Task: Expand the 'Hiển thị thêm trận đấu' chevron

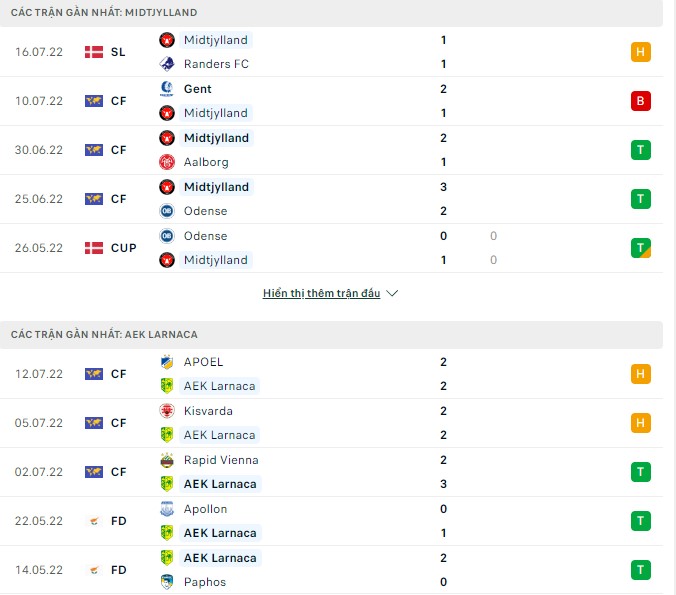Action: point(392,294)
